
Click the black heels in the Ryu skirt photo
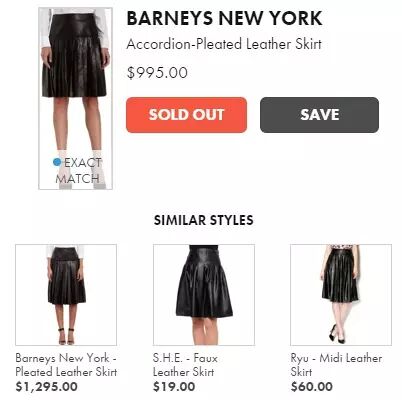pyautogui.click(x=337, y=336)
